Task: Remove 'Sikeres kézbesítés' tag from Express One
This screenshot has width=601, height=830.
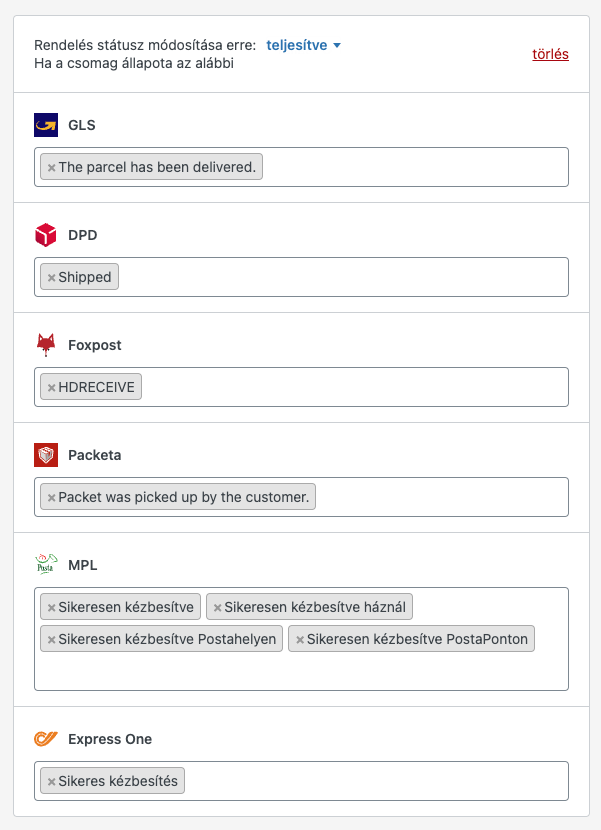Action: [x=51, y=782]
